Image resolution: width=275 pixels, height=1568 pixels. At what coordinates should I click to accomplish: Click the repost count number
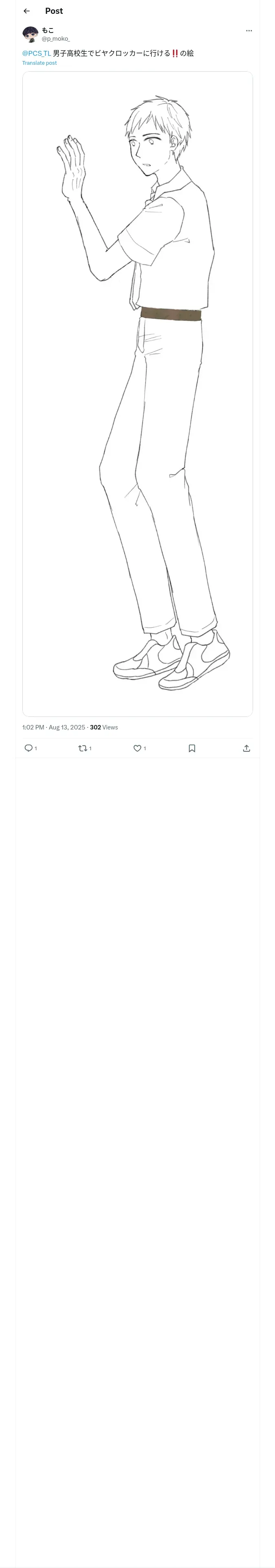[x=90, y=749]
